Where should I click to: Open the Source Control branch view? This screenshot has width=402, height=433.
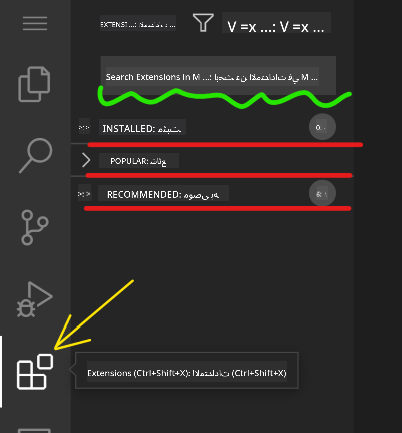pos(35,227)
